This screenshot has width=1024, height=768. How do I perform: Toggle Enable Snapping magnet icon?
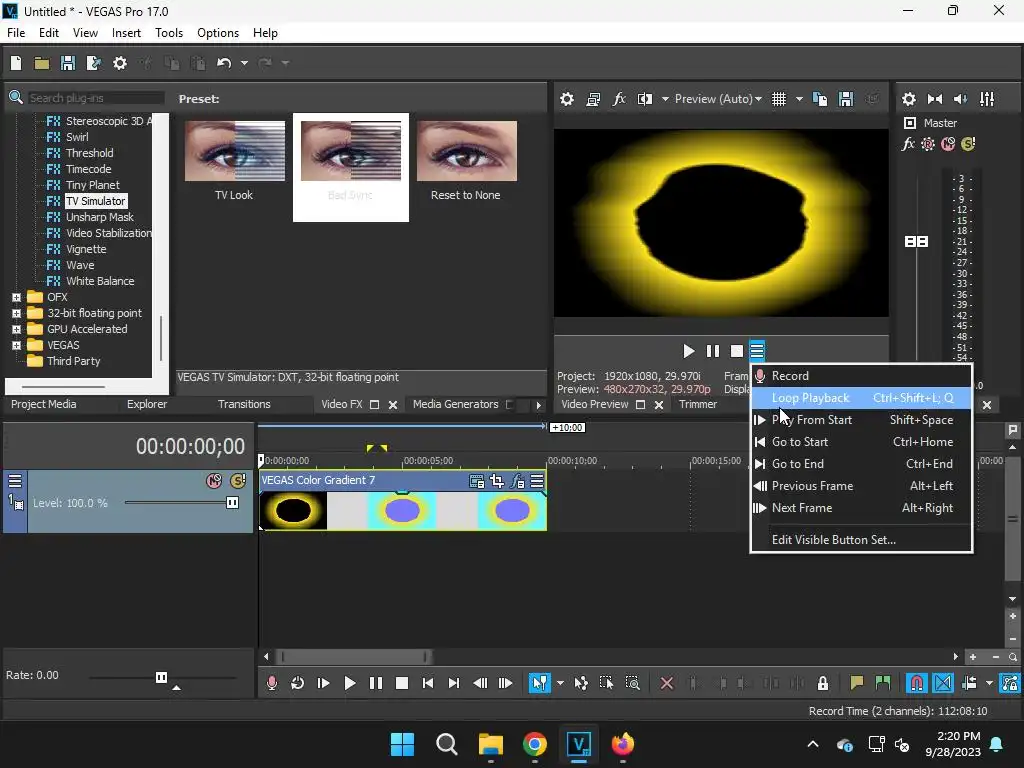pyautogui.click(x=917, y=683)
